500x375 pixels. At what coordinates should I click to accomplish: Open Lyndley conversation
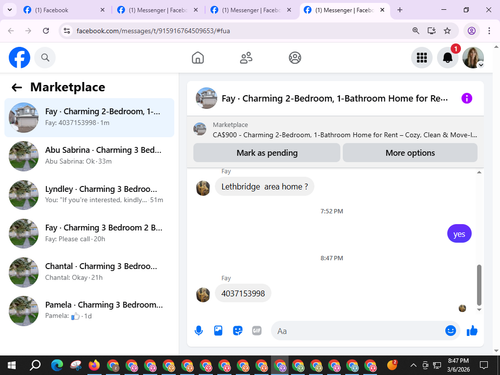[89, 195]
